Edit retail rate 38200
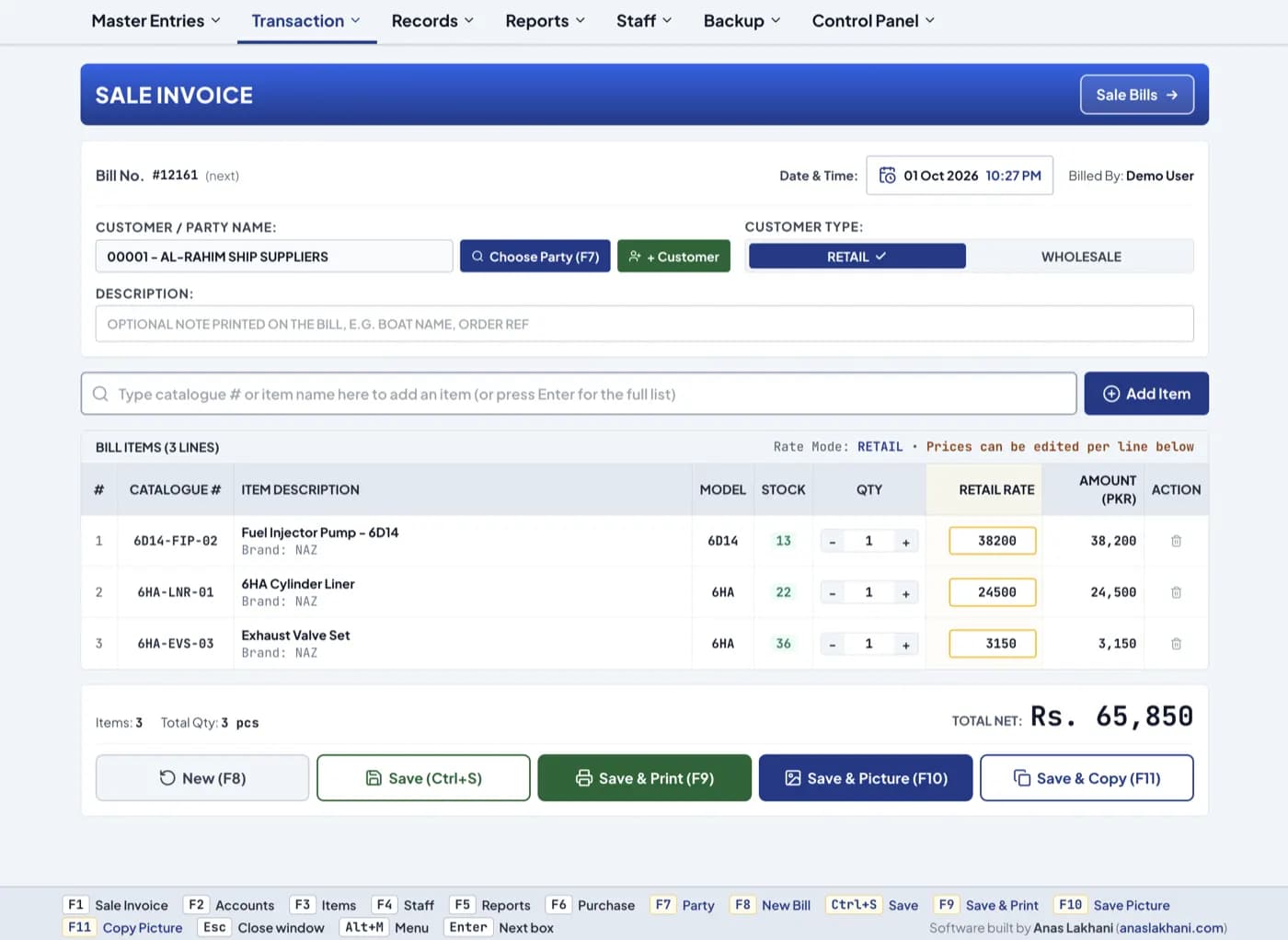Screen dimensions: 1288x940 (993, 541)
